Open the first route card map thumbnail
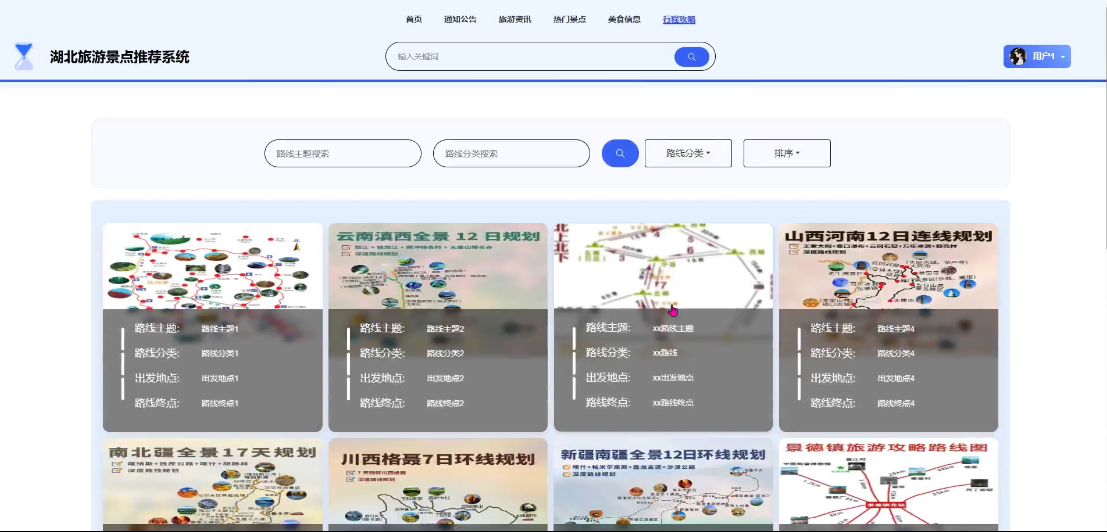 213,266
